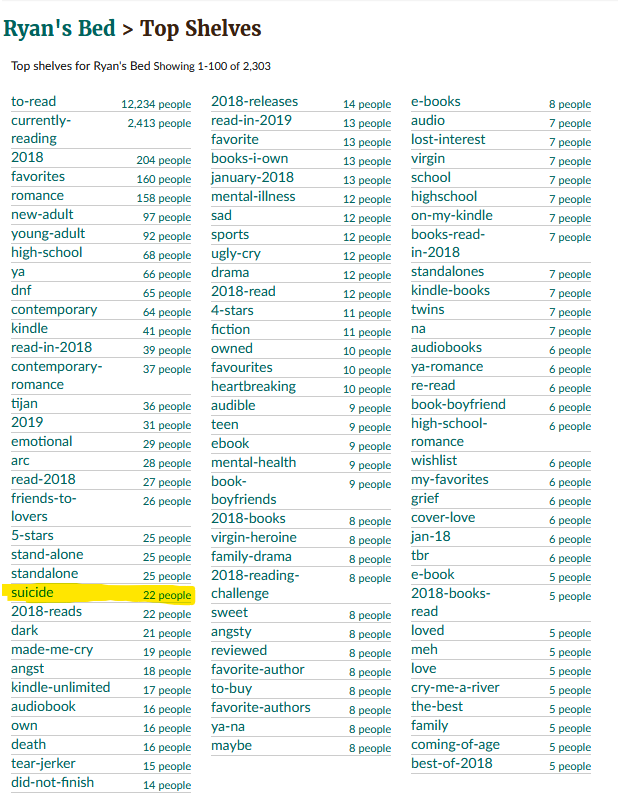618x797 pixels.
Task: Open the Ryan's Bed book title link
Action: click(59, 28)
